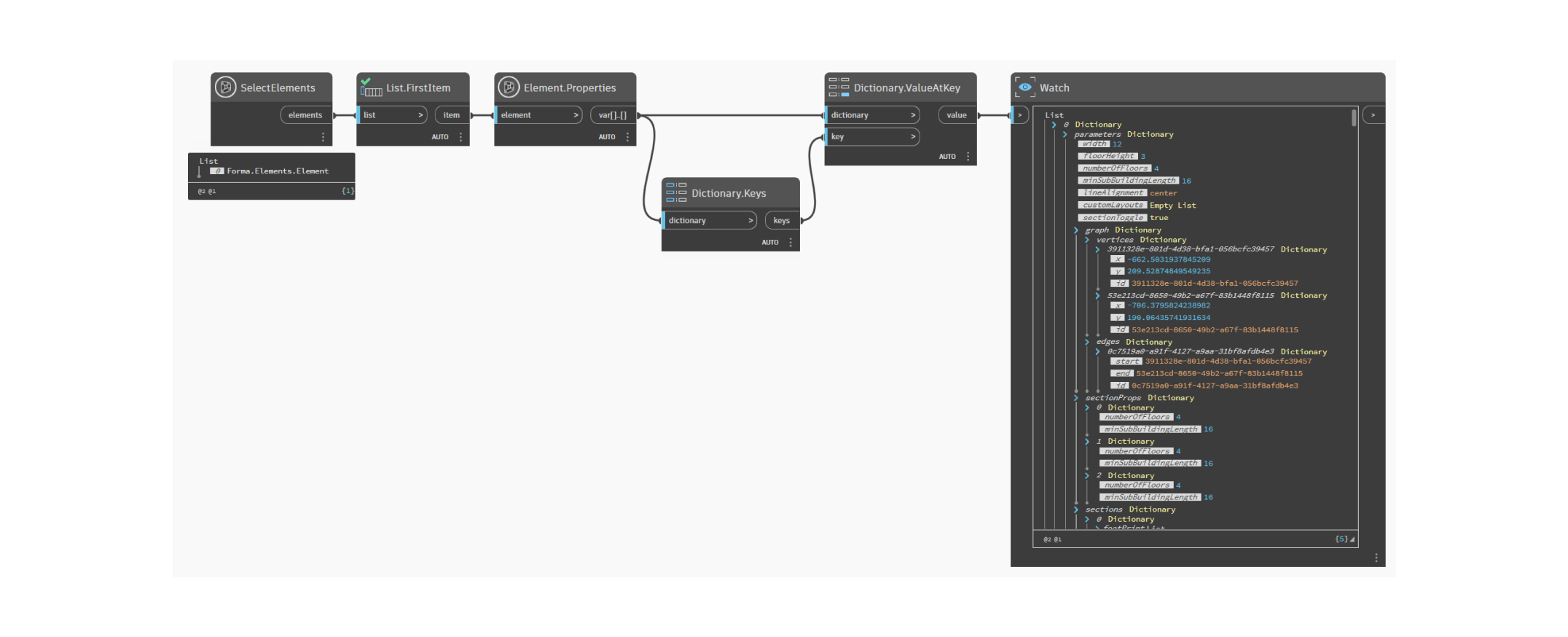1568x637 pixels.
Task: Collapse the edges Dictionary entry
Action: [x=1087, y=342]
